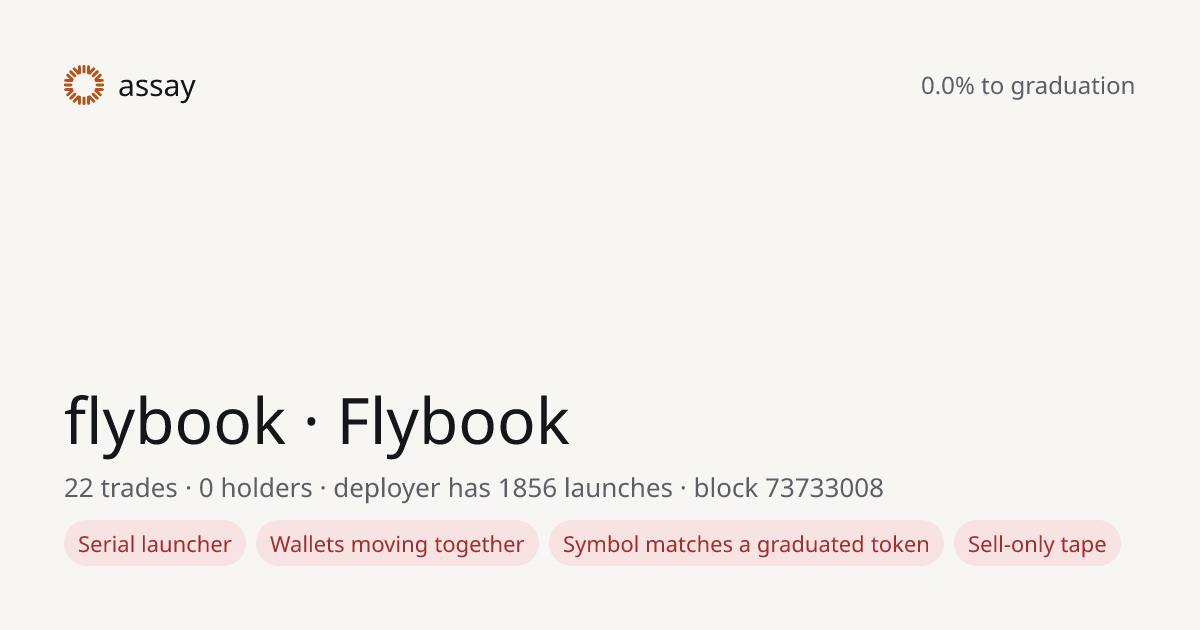Click the flybook ticker symbol in heading

(175, 421)
